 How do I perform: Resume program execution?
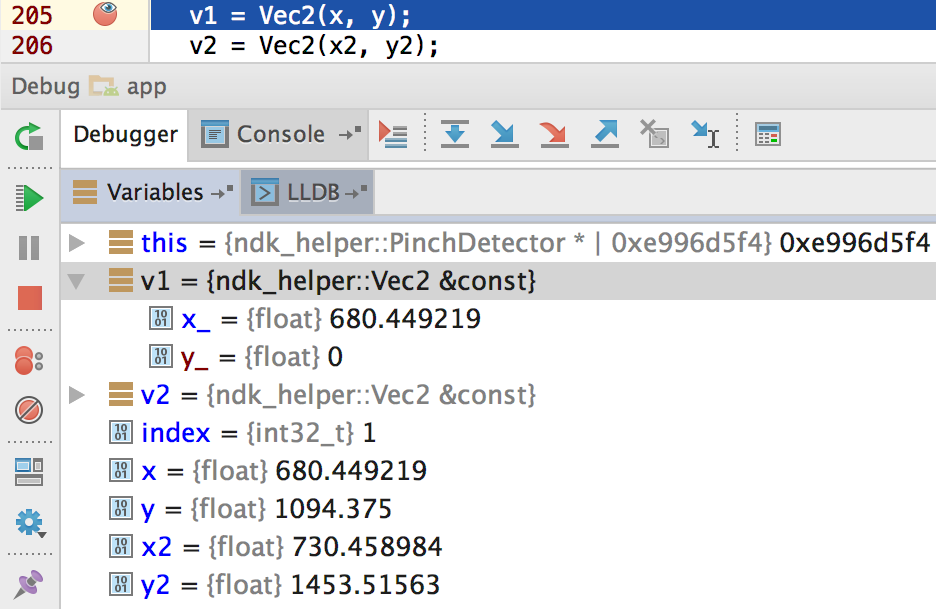tap(30, 197)
